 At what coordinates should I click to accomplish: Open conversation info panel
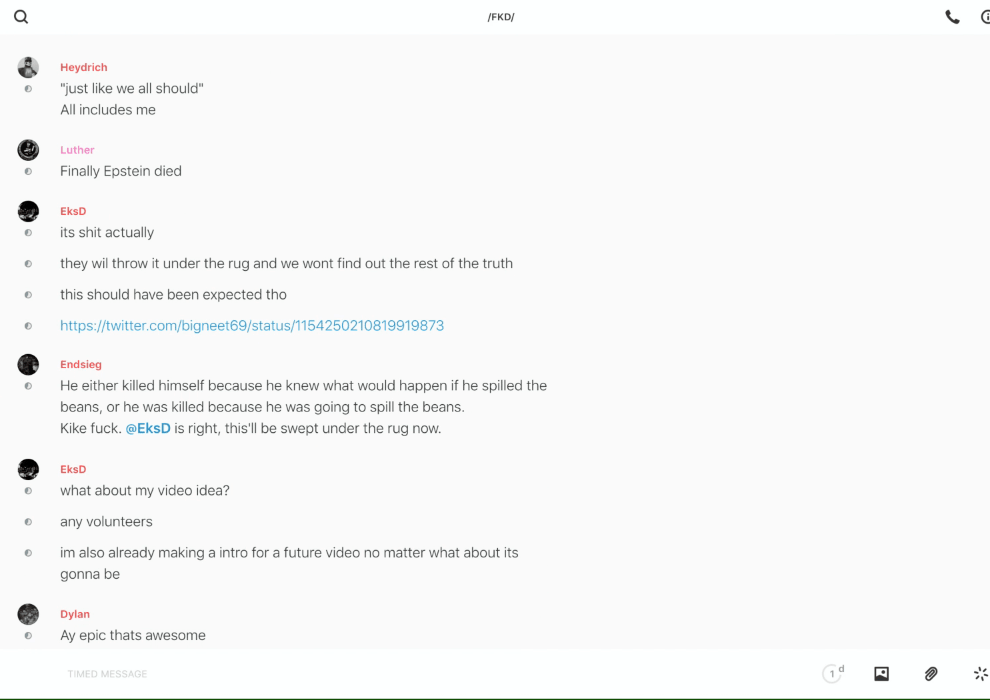985,17
